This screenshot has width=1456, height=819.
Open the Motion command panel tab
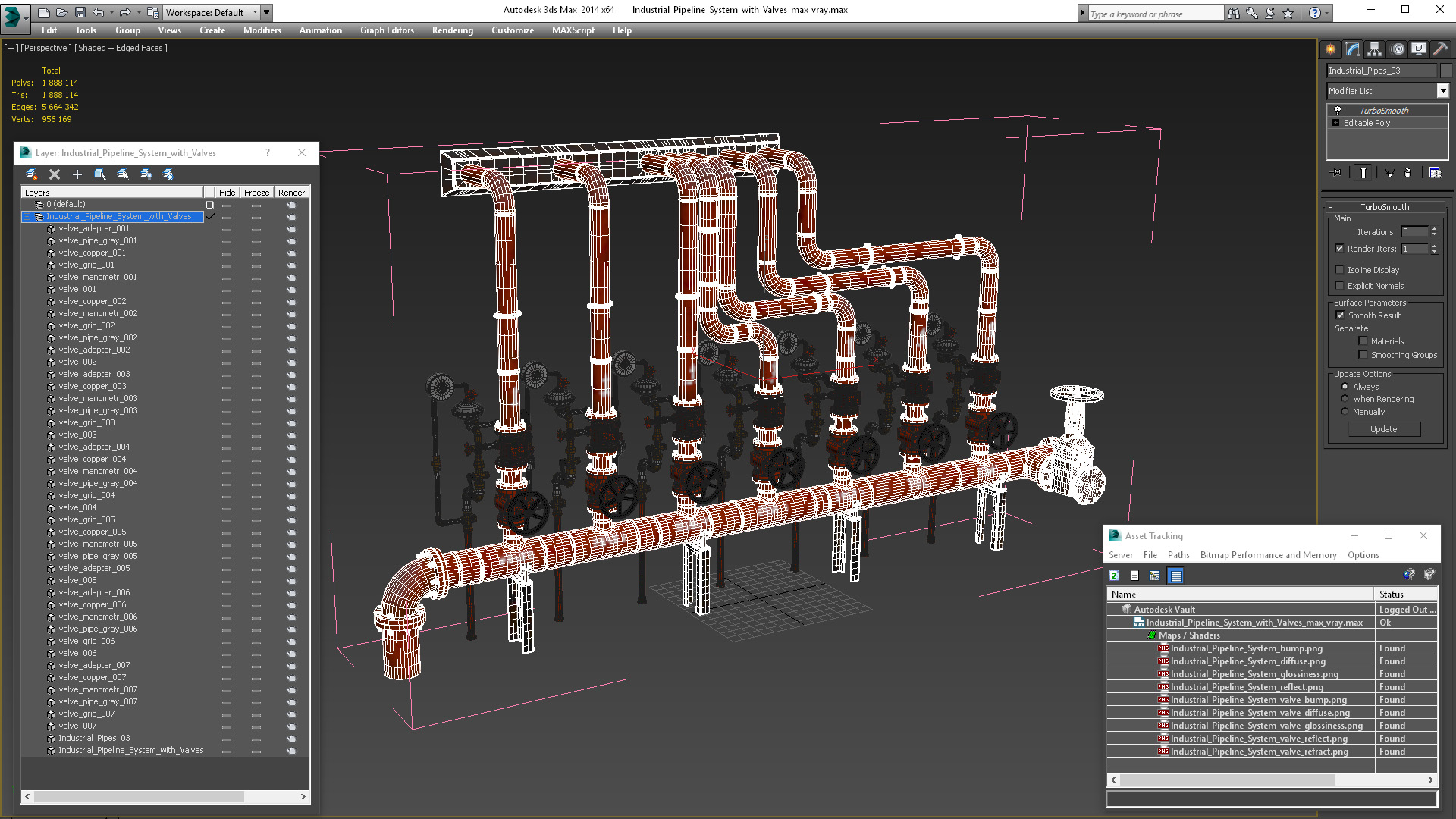click(1398, 49)
